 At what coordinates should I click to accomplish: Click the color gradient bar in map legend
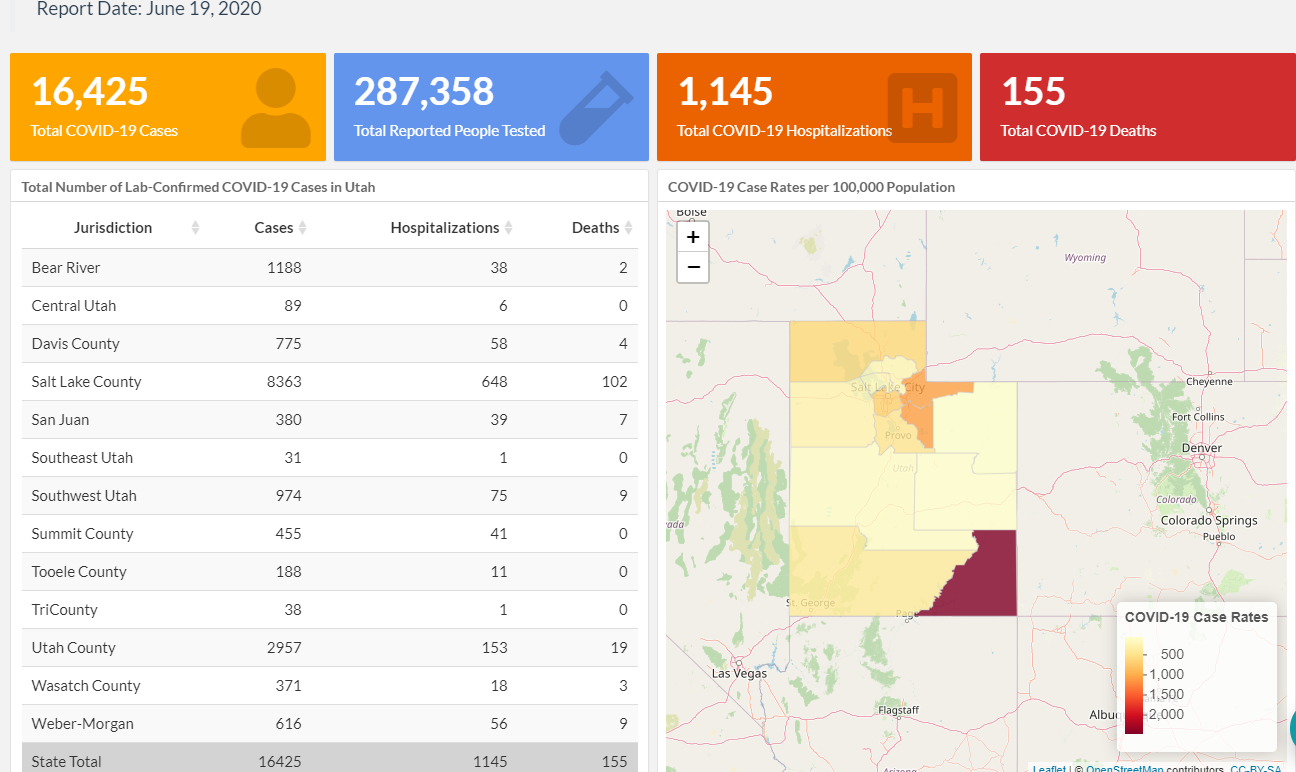point(1134,685)
